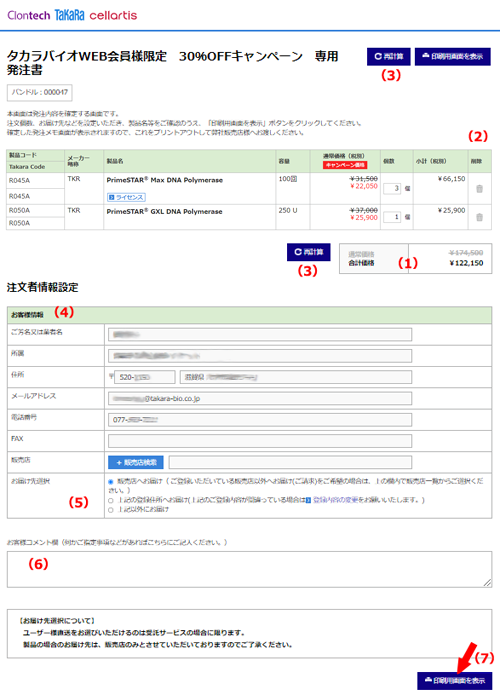The height and width of the screenshot is (700, 500).
Task: Click the bundle number 000047 label
Action: tap(40, 92)
